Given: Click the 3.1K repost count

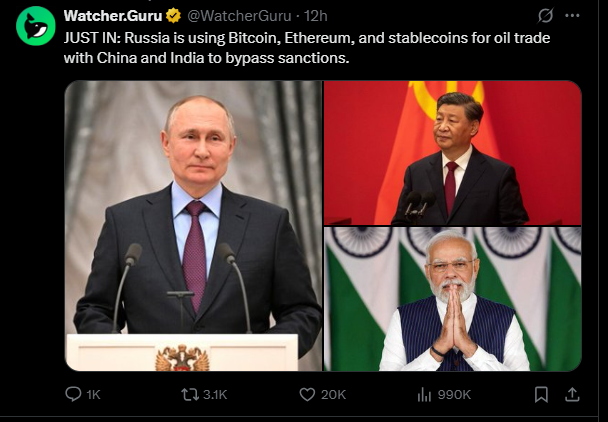Looking at the screenshot, I should [215, 395].
